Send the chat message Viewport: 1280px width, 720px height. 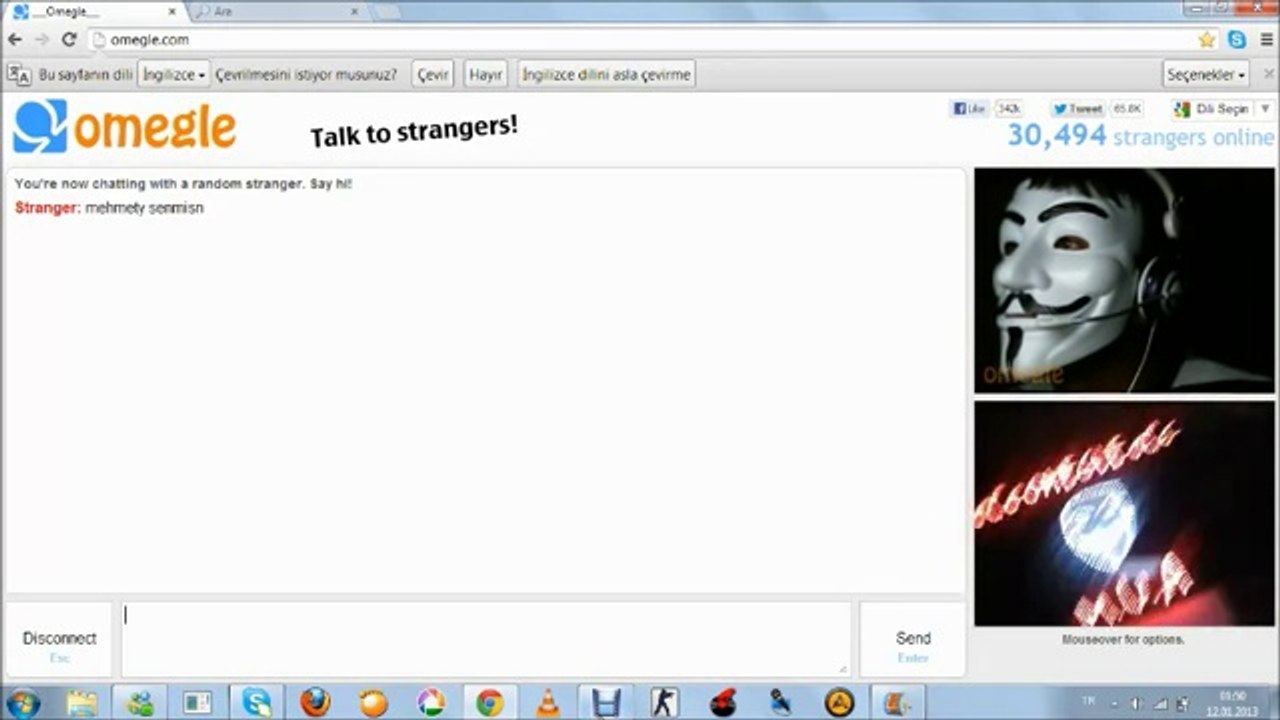[913, 640]
